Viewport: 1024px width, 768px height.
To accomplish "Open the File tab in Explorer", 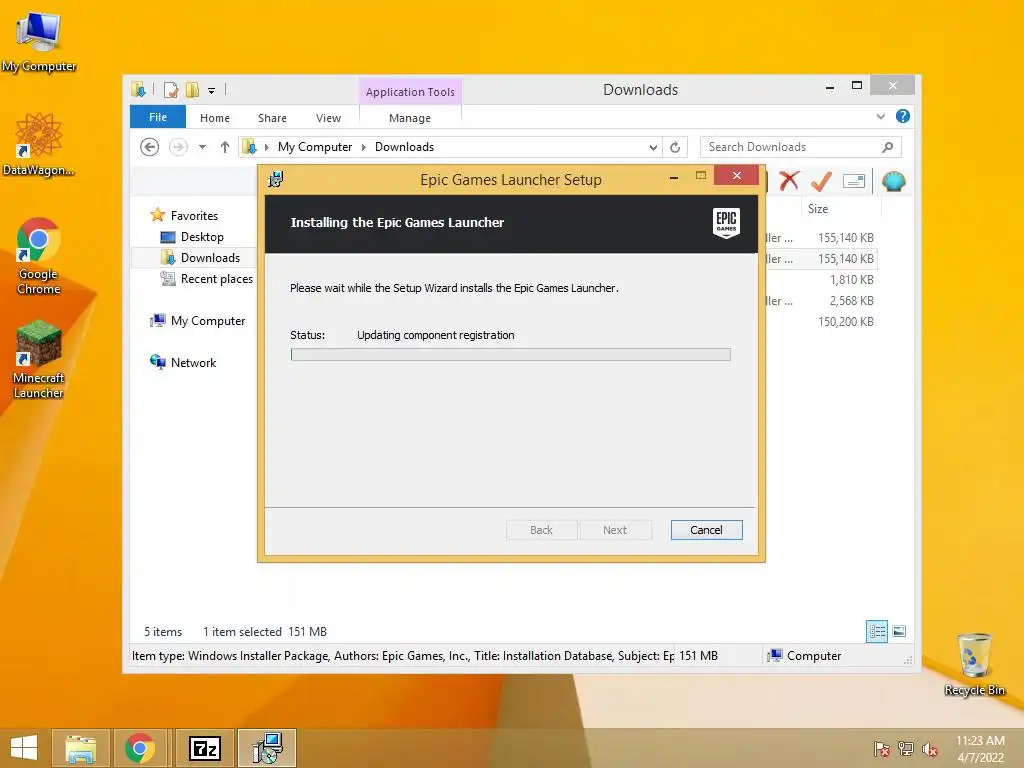I will coord(158,117).
